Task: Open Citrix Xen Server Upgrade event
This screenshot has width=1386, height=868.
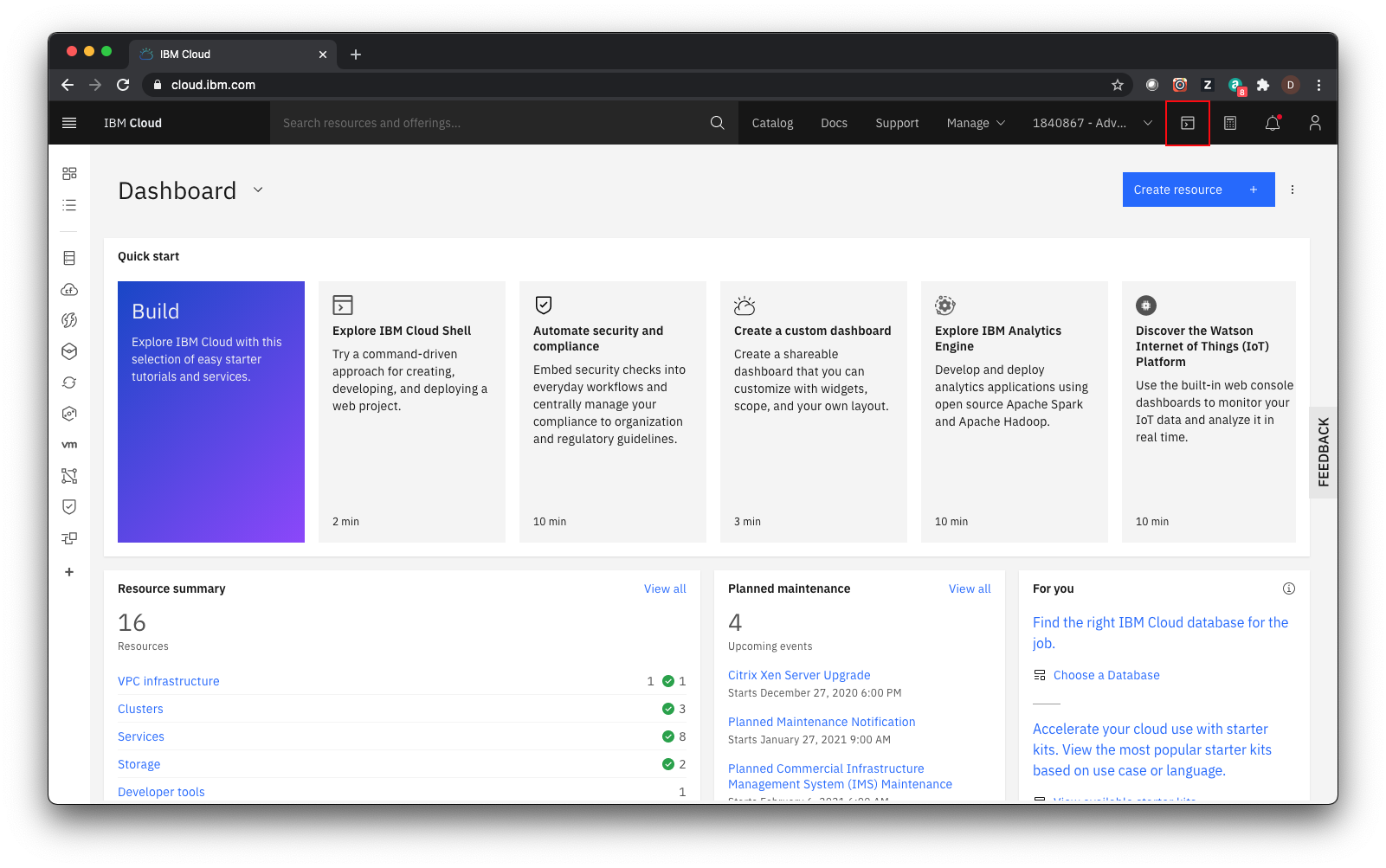Action: tap(799, 675)
